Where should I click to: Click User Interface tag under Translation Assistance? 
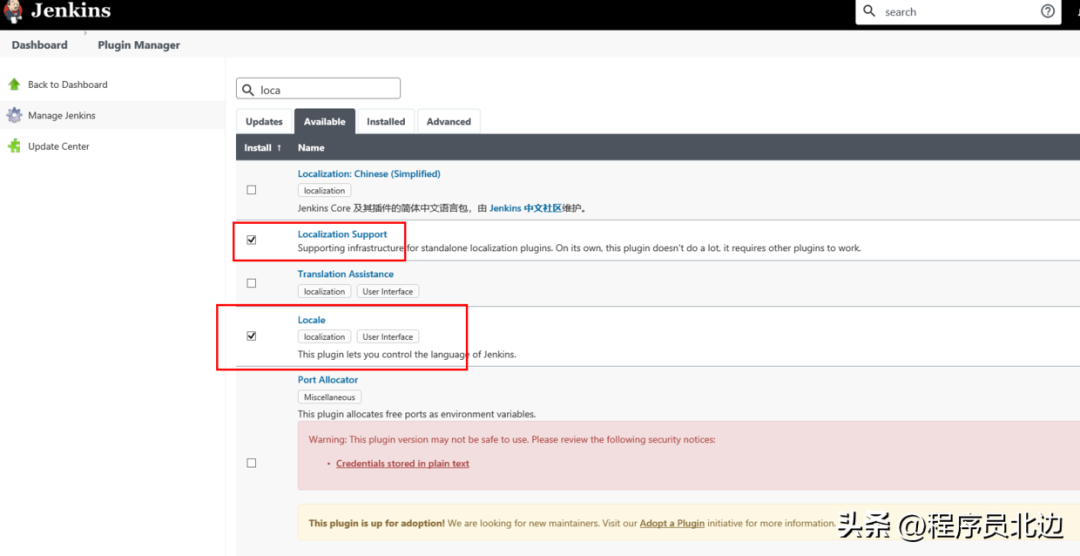point(388,291)
